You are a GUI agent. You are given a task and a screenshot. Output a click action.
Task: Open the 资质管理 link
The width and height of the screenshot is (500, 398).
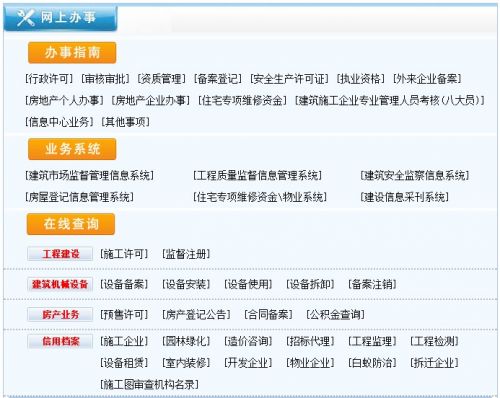pos(161,79)
